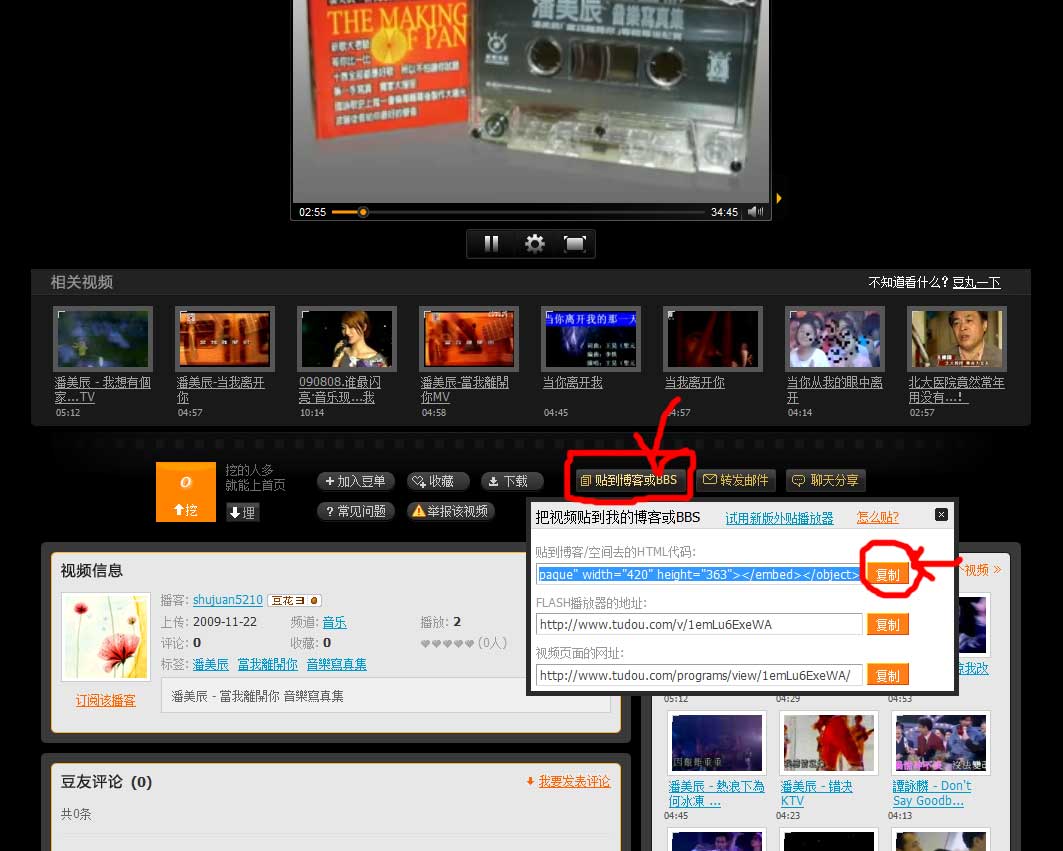This screenshot has width=1063, height=851.
Task: Click the 下载 download button
Action: (x=511, y=481)
